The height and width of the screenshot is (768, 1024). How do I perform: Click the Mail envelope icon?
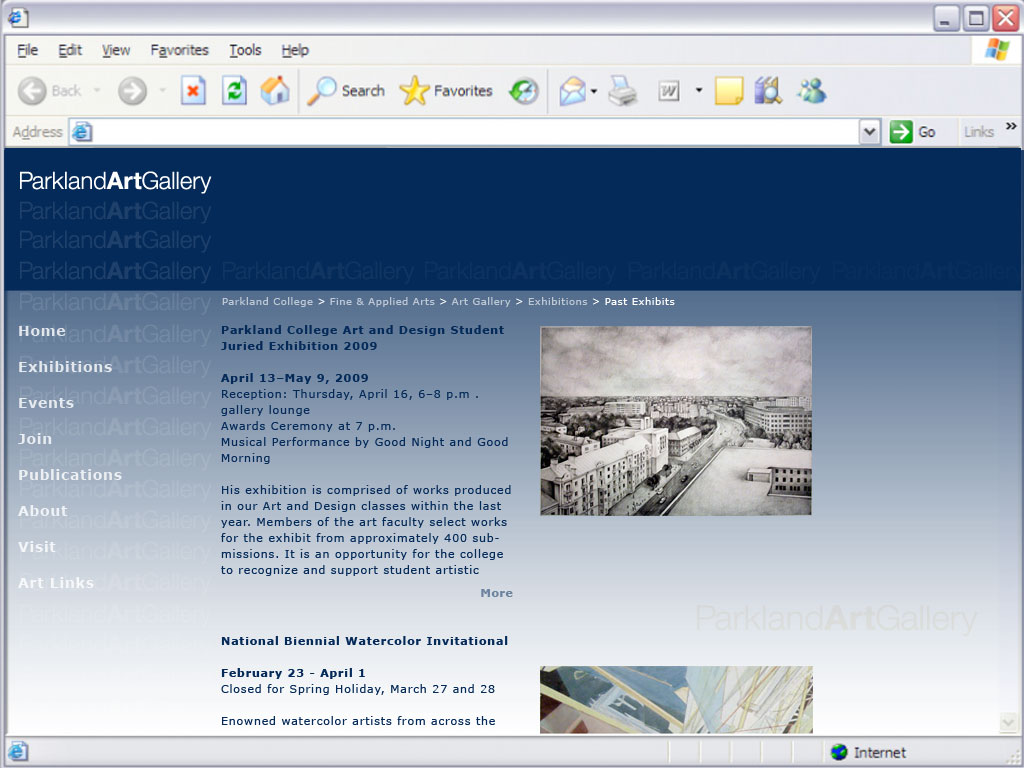tap(572, 91)
